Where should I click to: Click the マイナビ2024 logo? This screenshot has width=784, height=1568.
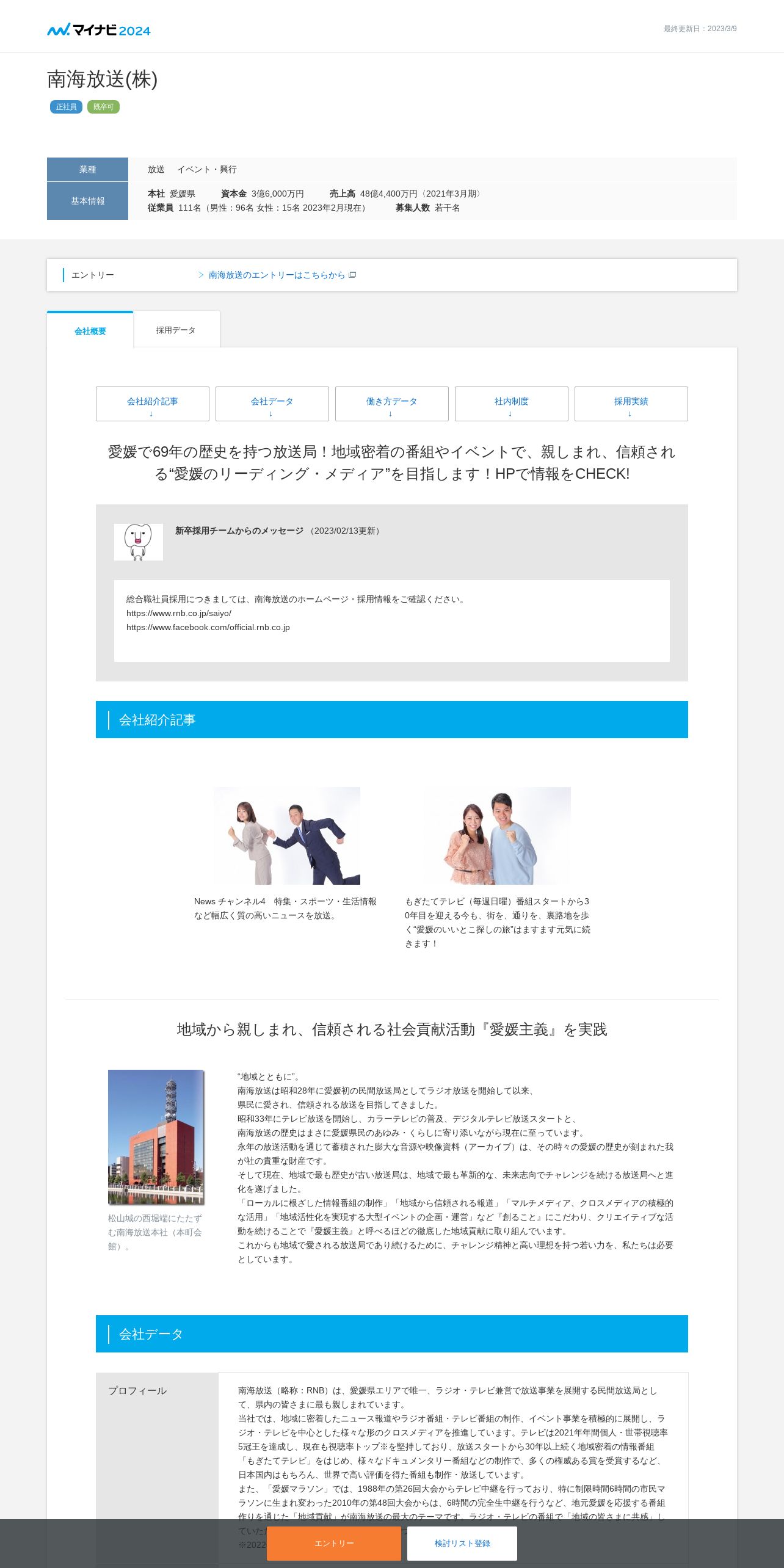pos(99,29)
